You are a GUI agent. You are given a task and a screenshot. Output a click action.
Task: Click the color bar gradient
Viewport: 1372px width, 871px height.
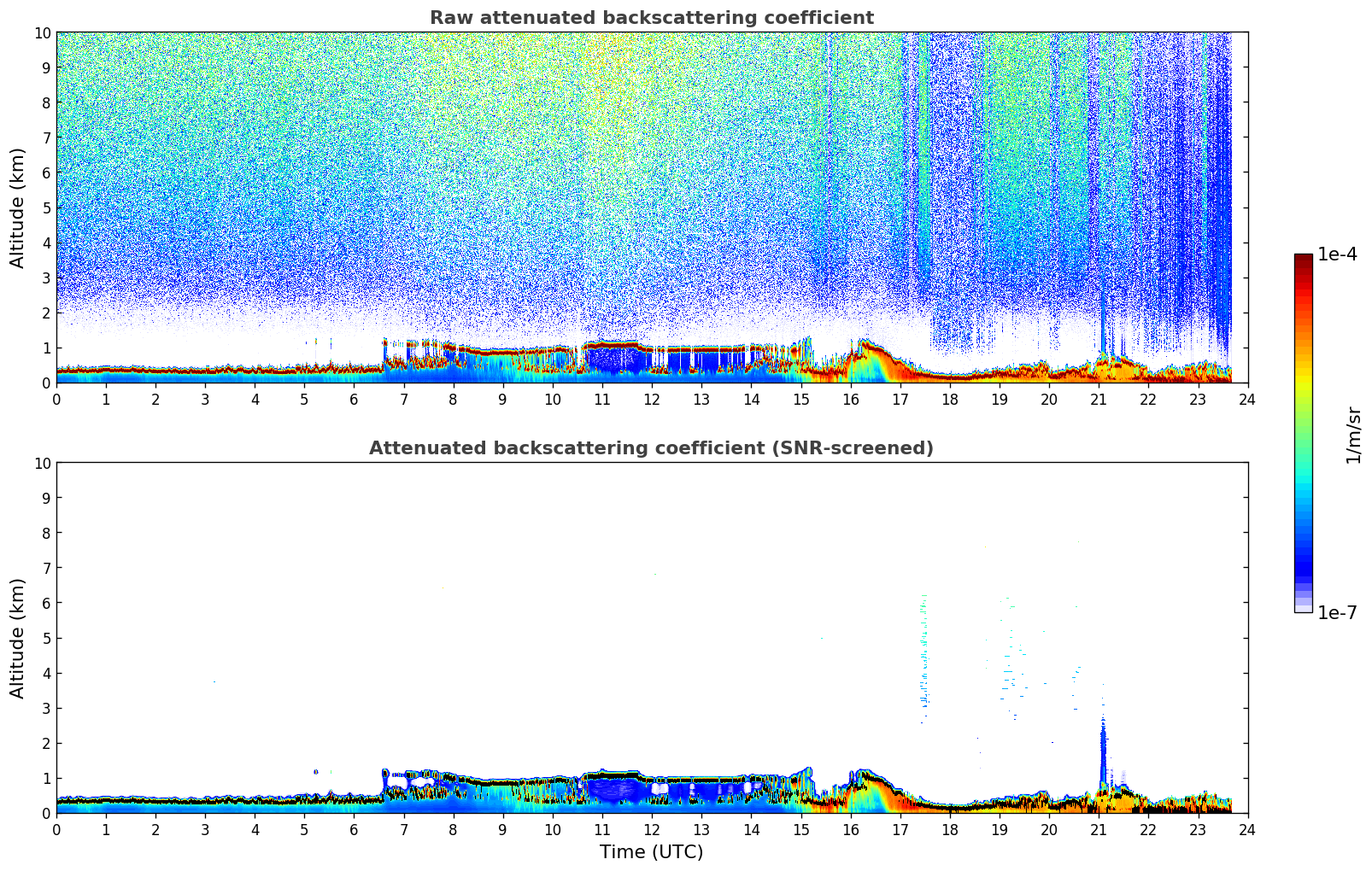[1303, 433]
